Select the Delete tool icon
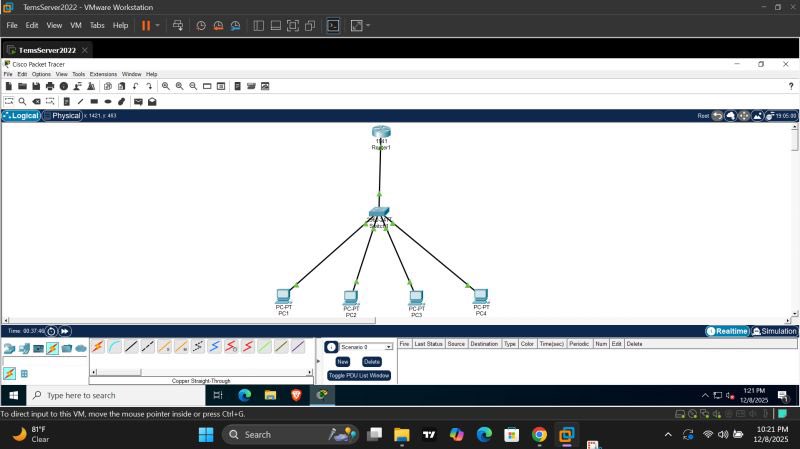 (x=36, y=102)
